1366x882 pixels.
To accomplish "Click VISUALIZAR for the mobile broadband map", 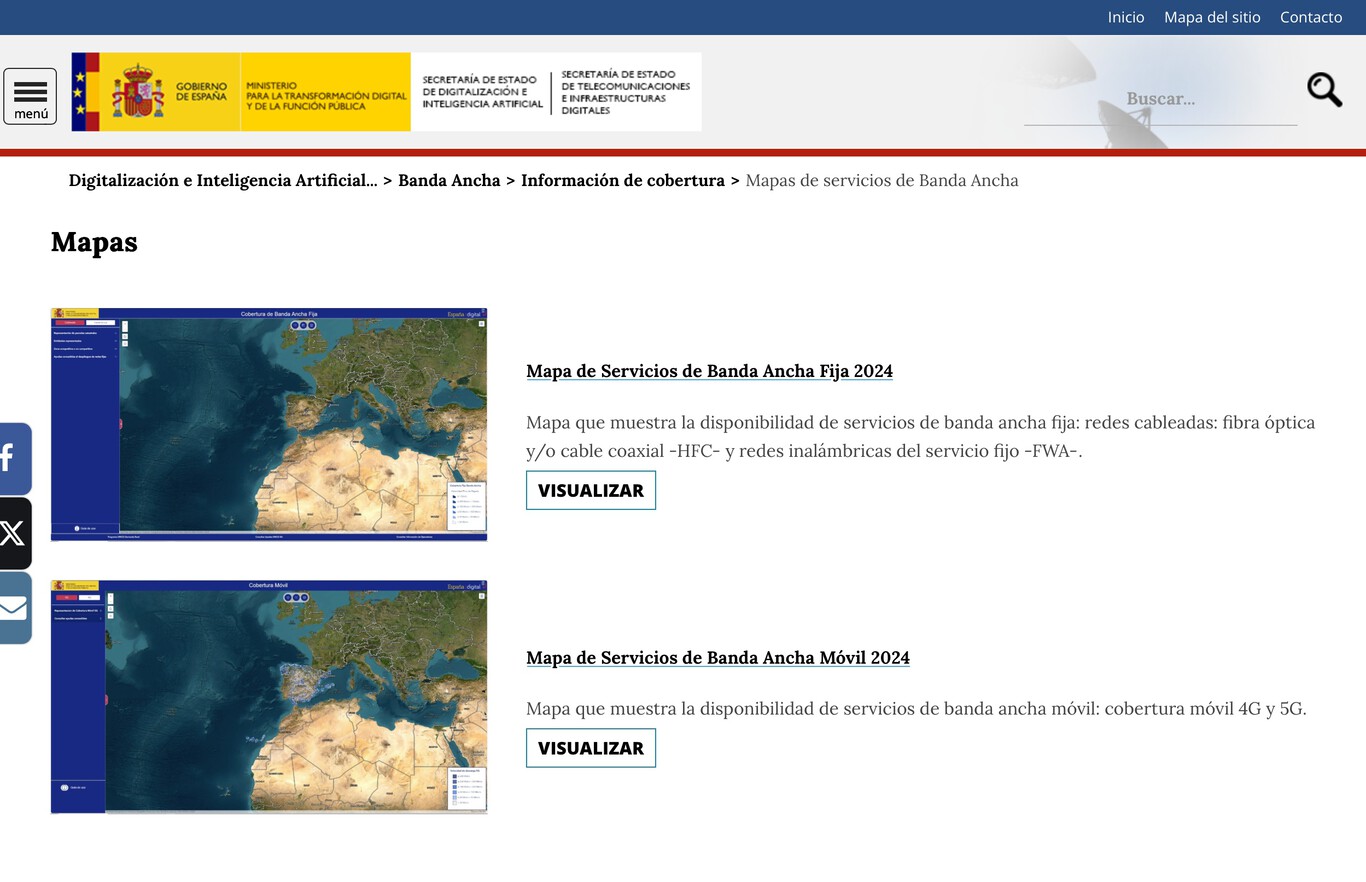I will click(x=591, y=748).
